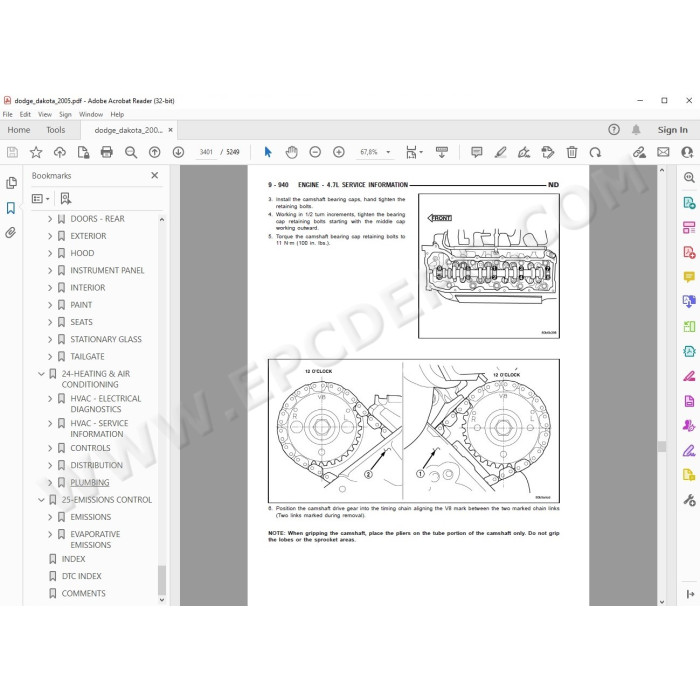Click the file lock protect icon
Image resolution: width=700 pixels, height=700 pixels.
coord(83,152)
